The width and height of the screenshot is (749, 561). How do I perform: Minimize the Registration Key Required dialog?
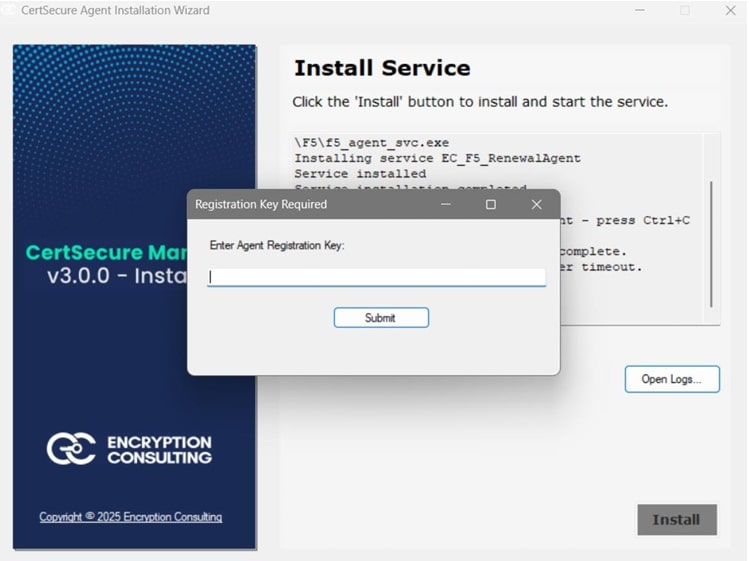446,205
